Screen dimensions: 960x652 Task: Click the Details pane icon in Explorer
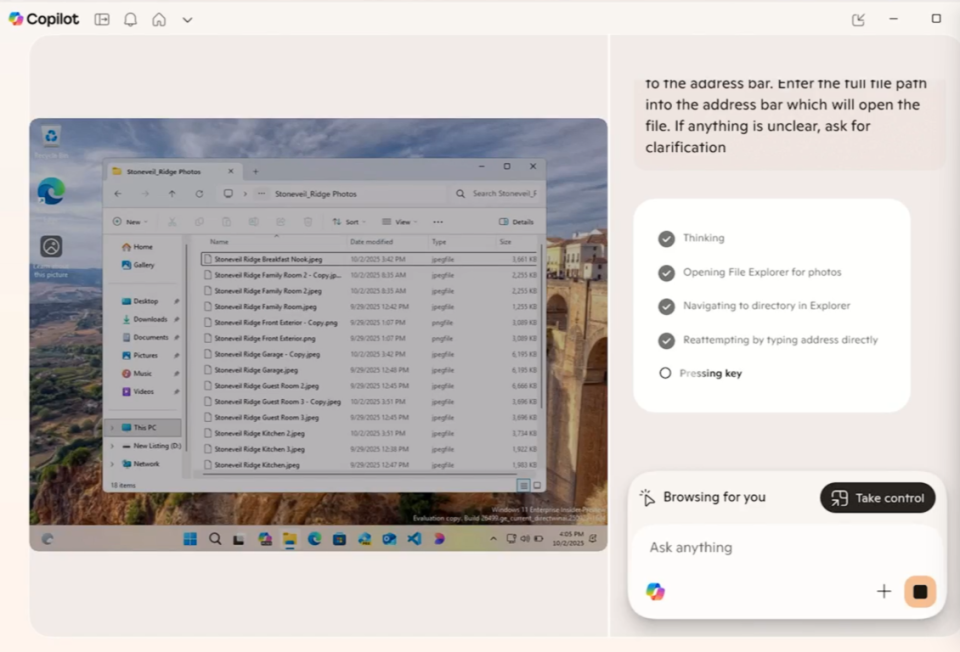click(516, 222)
